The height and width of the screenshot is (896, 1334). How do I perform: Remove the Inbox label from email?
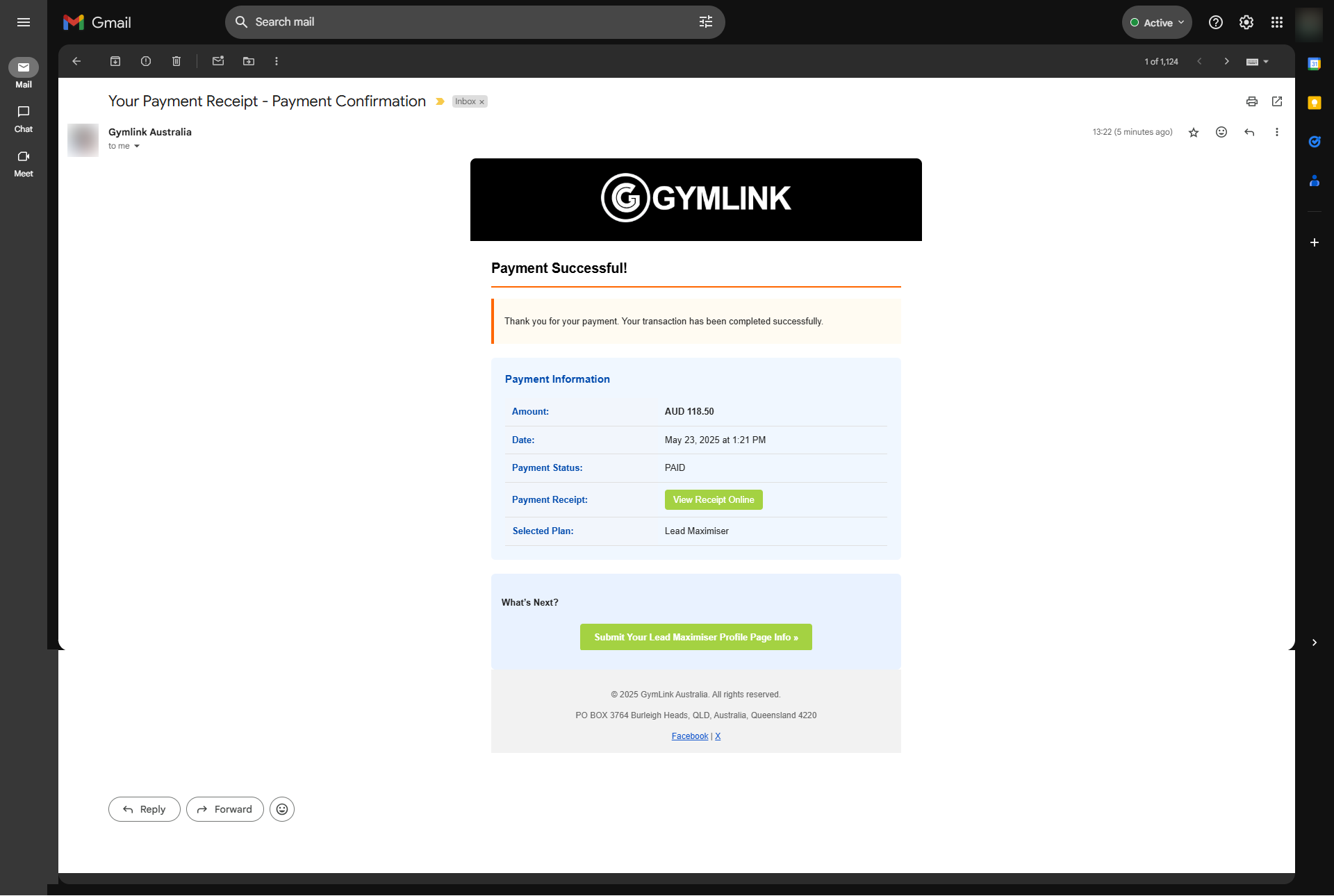pos(482,102)
